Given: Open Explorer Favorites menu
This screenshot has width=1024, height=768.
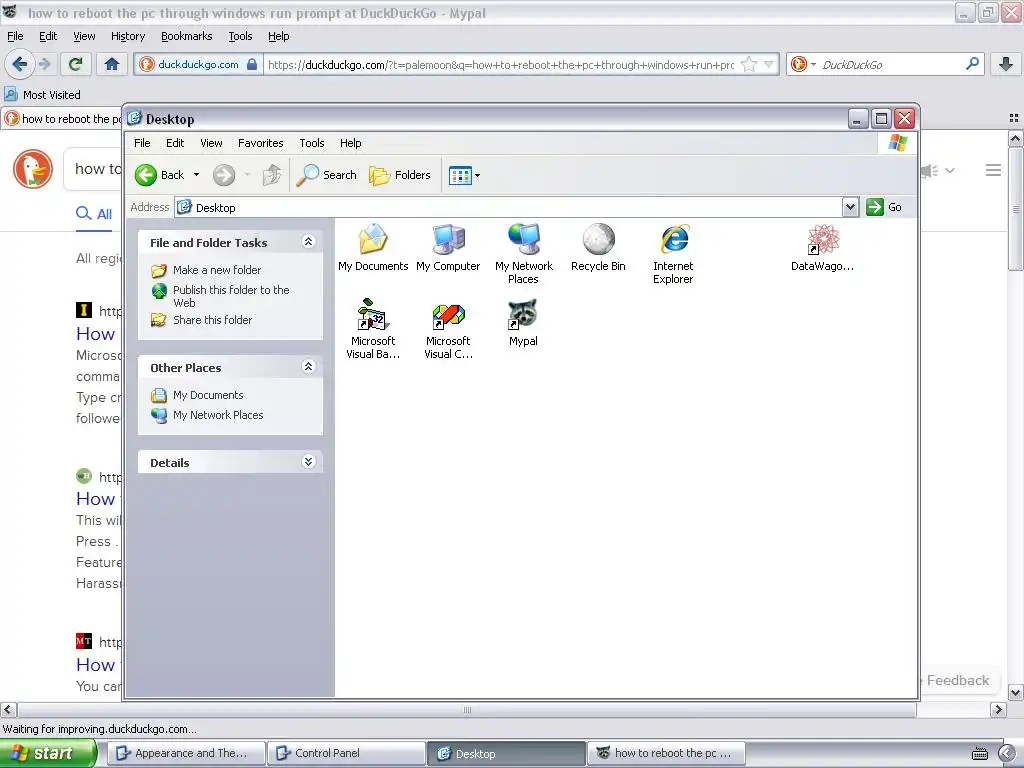Looking at the screenshot, I should coord(261,143).
